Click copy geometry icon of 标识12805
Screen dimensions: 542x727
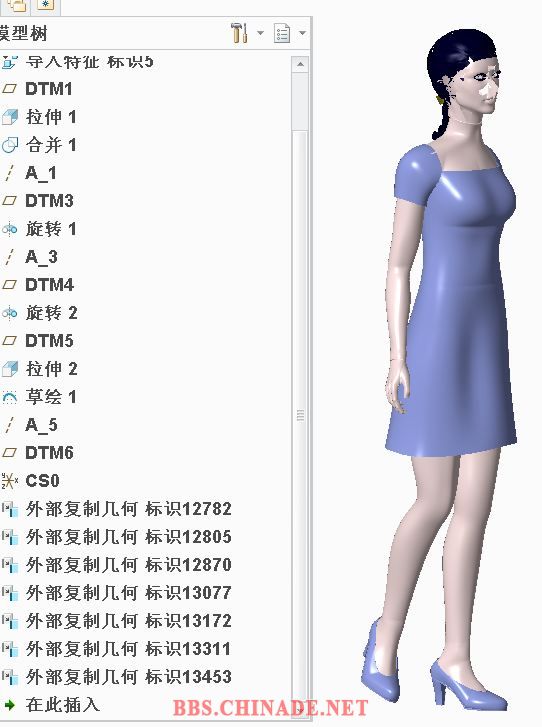(10, 537)
